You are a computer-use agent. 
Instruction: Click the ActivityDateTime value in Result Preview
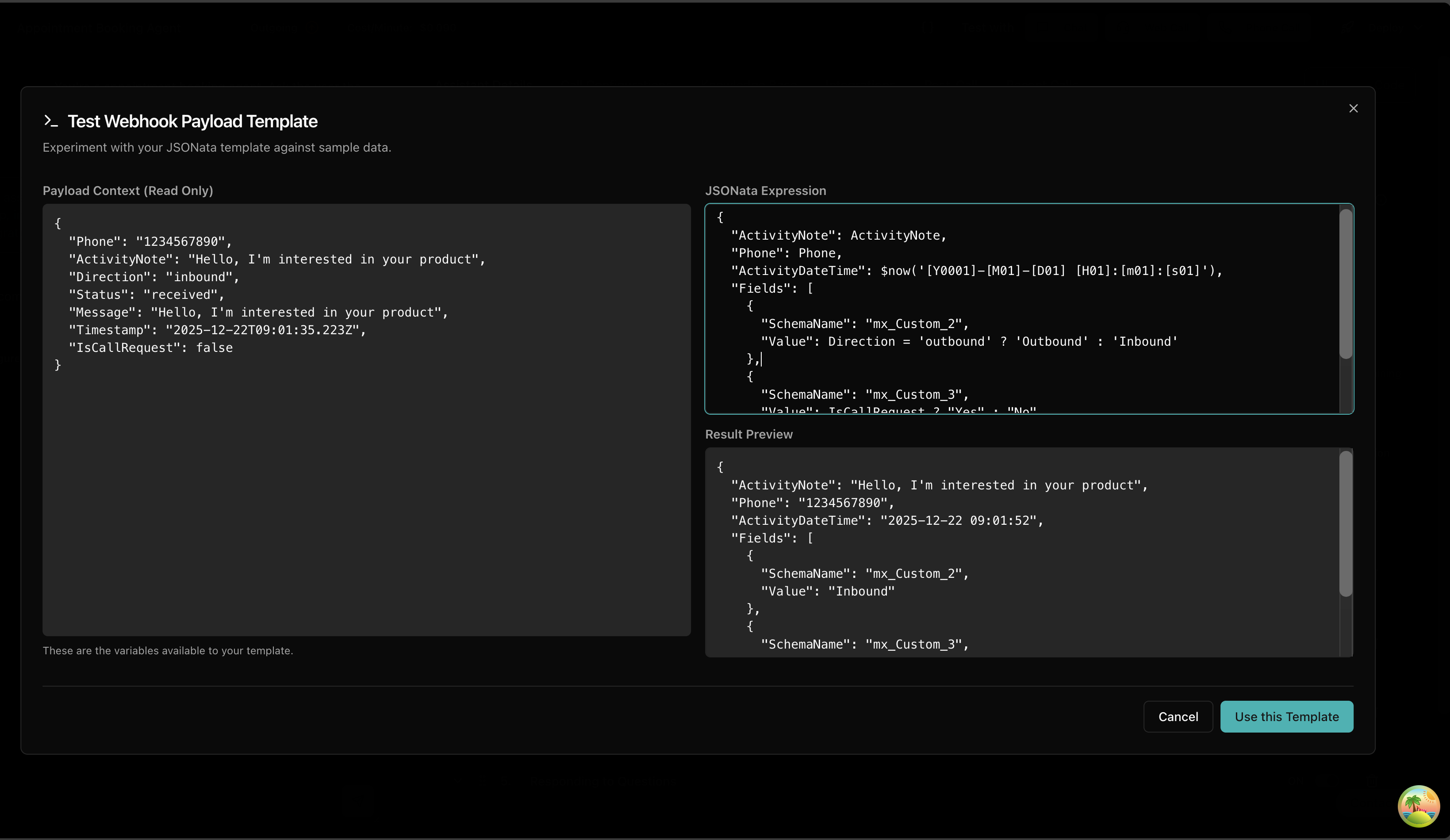[x=960, y=520]
